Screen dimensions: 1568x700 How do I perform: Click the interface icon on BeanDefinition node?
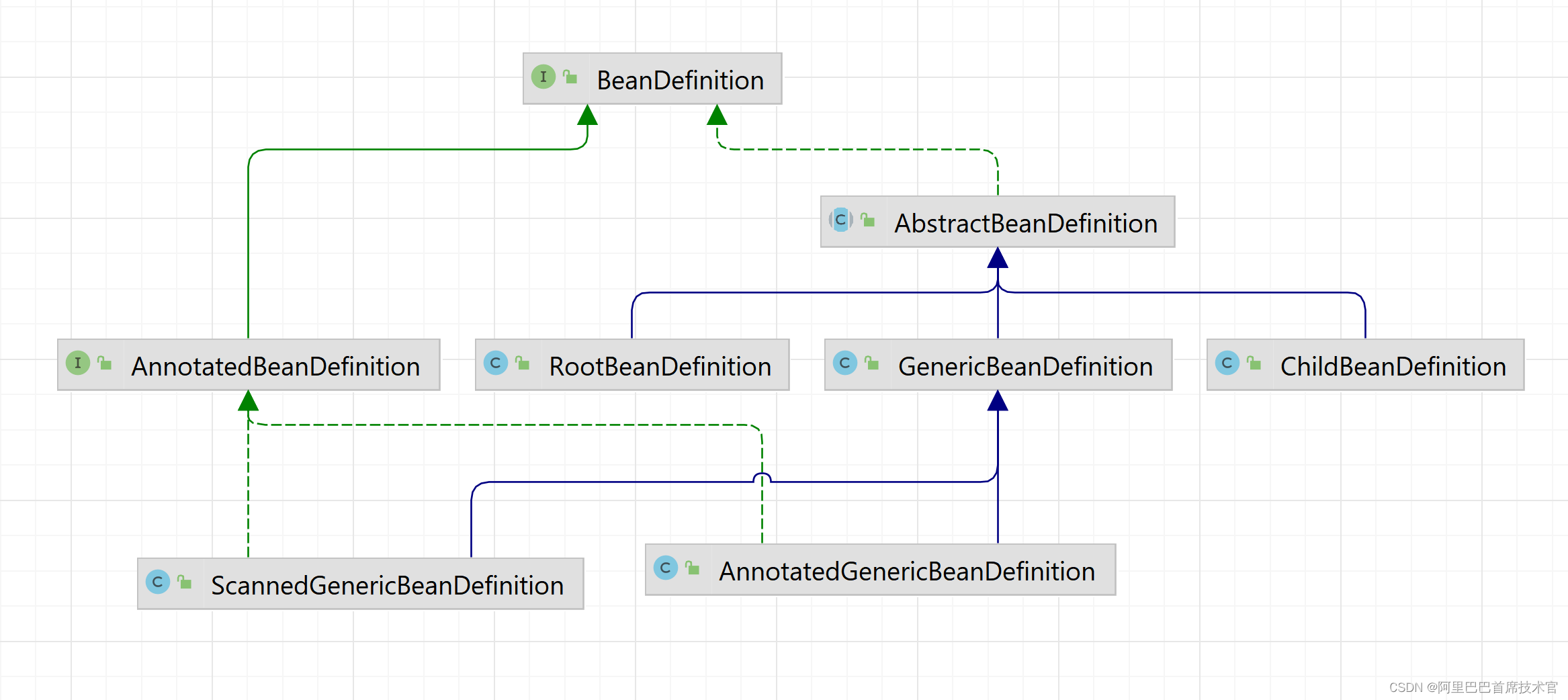(543, 77)
